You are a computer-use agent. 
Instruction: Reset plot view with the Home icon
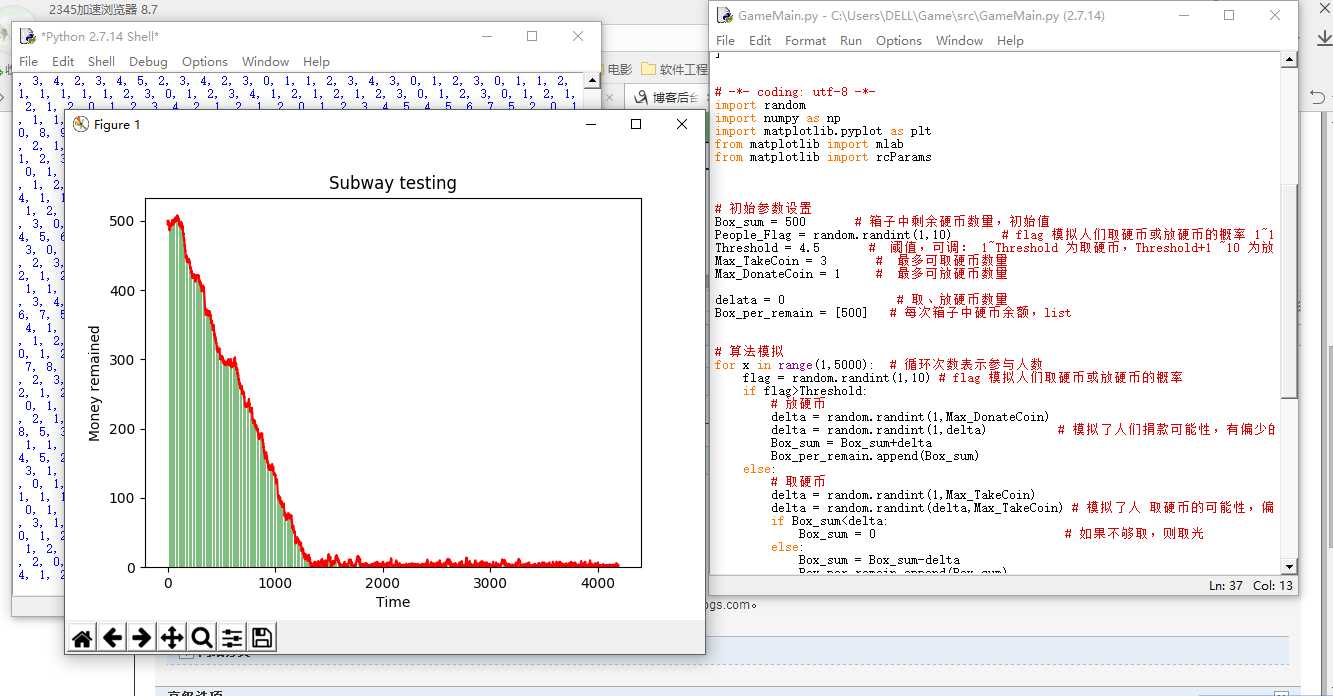click(83, 637)
